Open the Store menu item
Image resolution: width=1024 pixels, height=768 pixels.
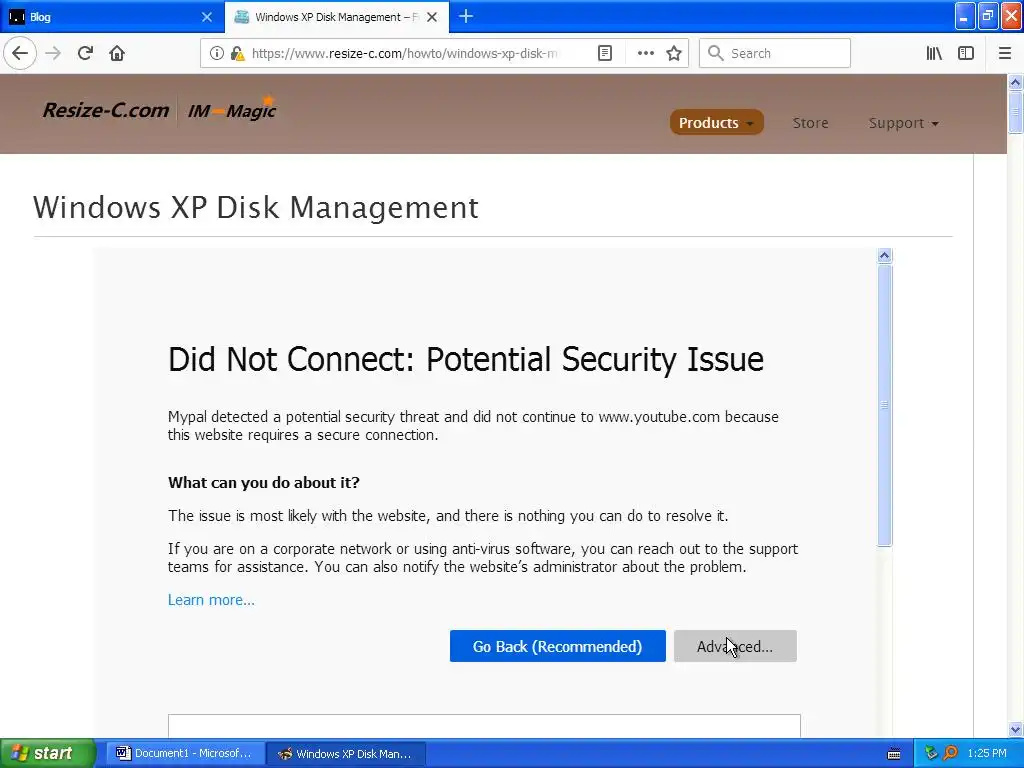coord(810,123)
